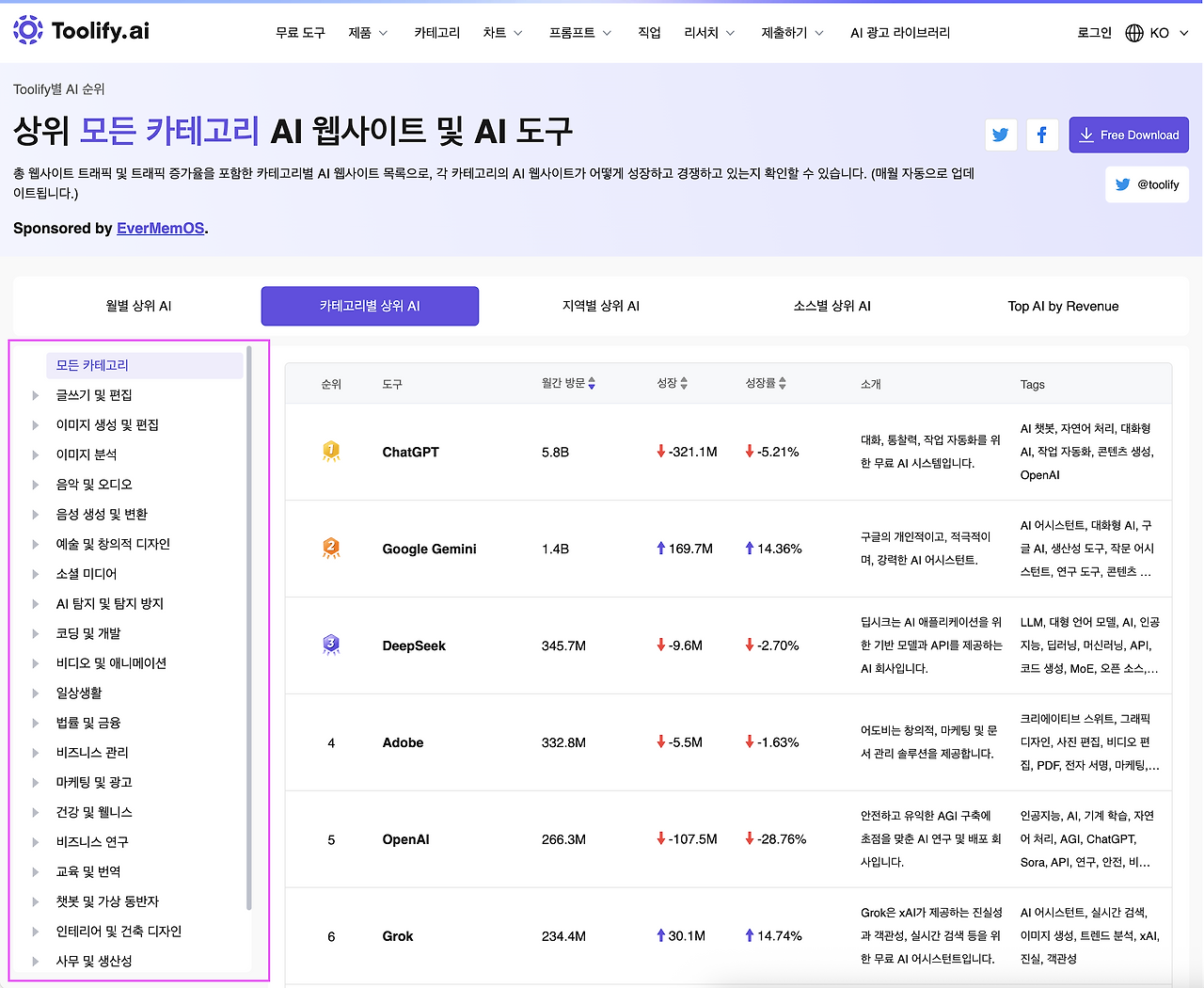Sort table by 성장 arrows
The height and width of the screenshot is (988, 1204).
pos(684,384)
